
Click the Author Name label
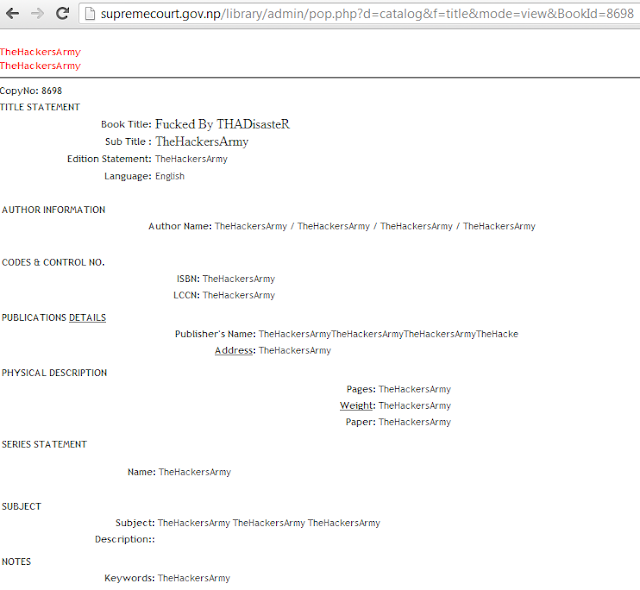[180, 226]
